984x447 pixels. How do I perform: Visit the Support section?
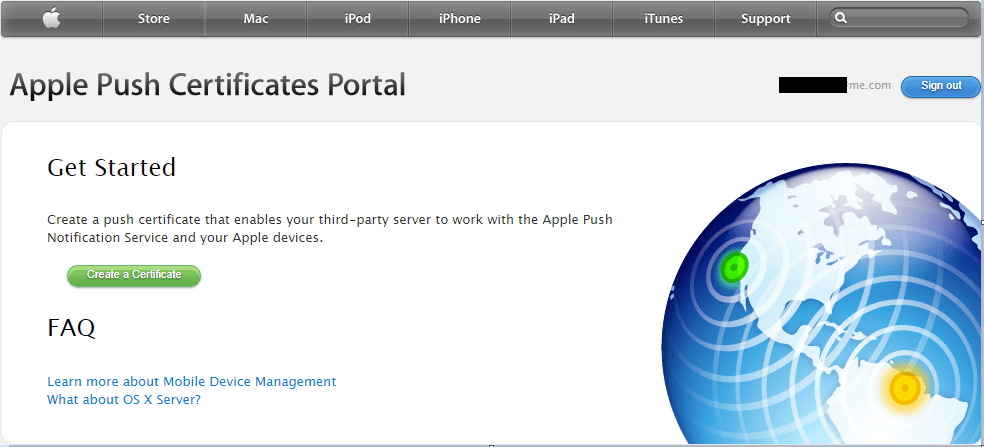click(x=766, y=18)
